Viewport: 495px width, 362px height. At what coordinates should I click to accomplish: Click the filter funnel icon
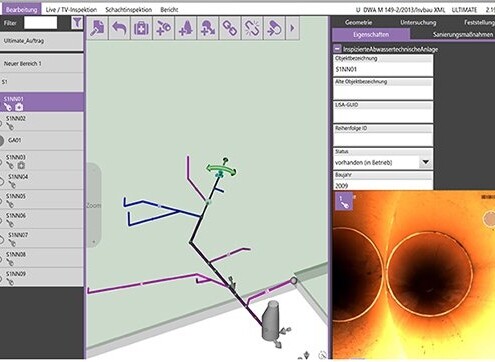click(x=77, y=23)
